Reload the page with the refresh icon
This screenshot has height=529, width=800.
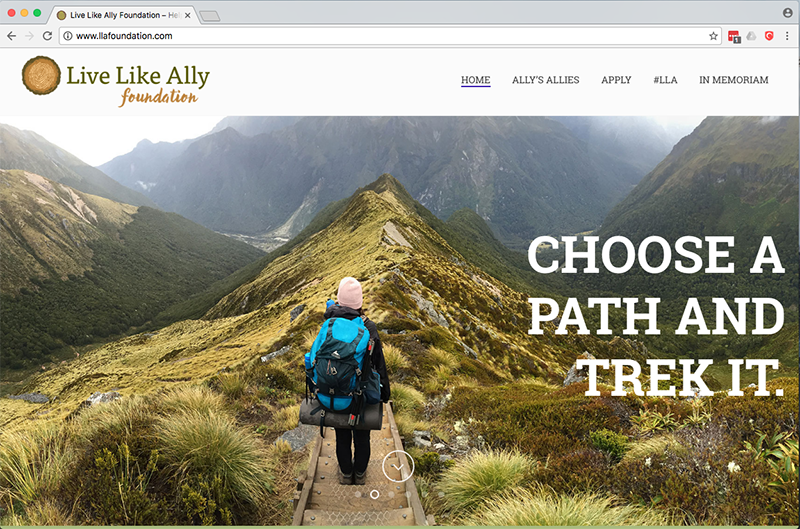click(47, 36)
